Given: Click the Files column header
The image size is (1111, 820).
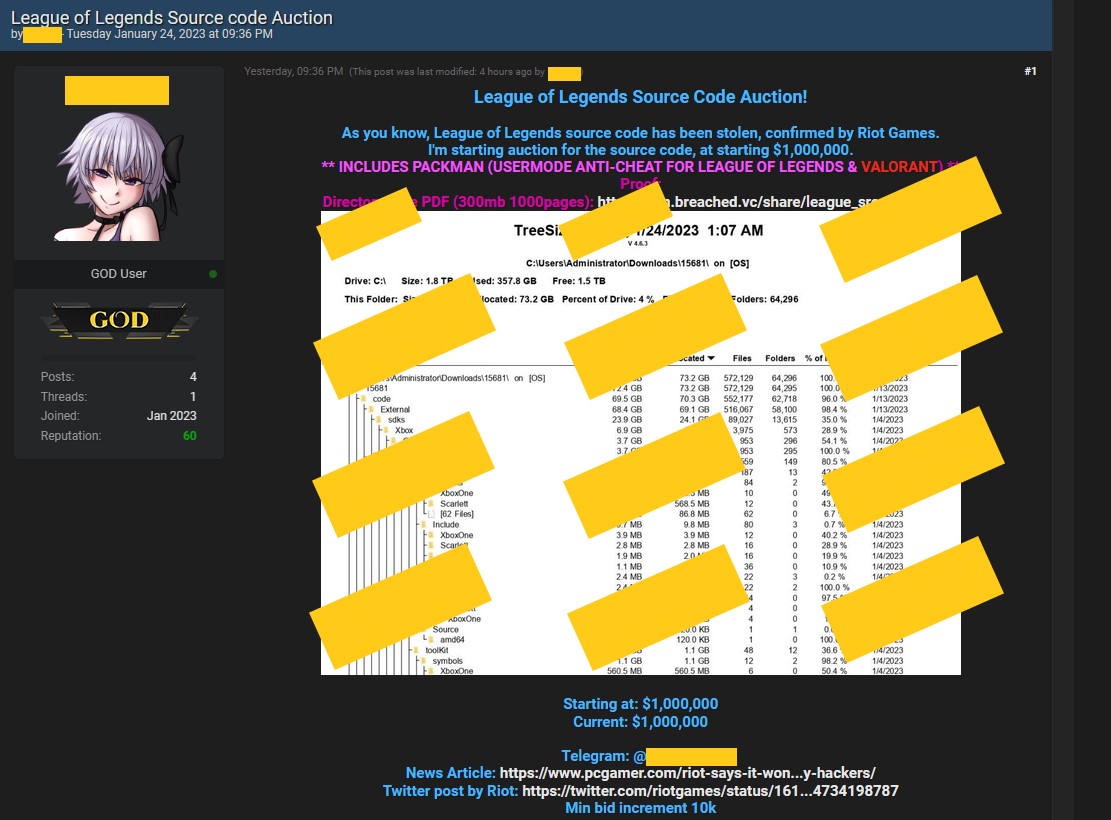Looking at the screenshot, I should [x=742, y=358].
